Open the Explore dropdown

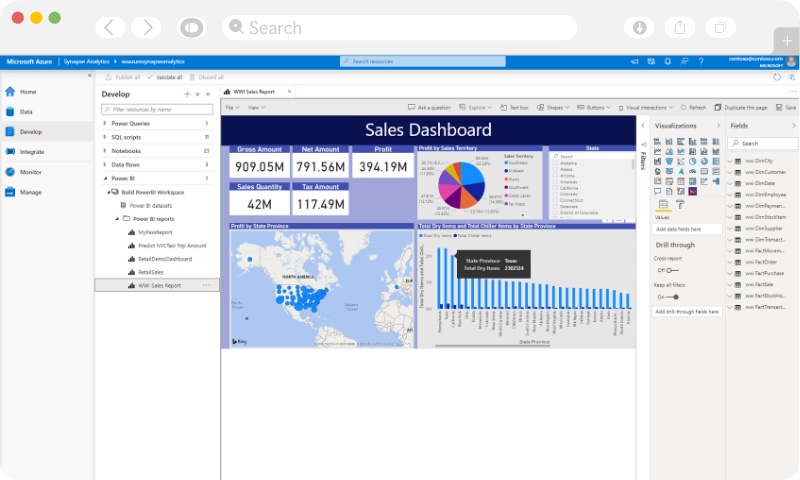475,108
